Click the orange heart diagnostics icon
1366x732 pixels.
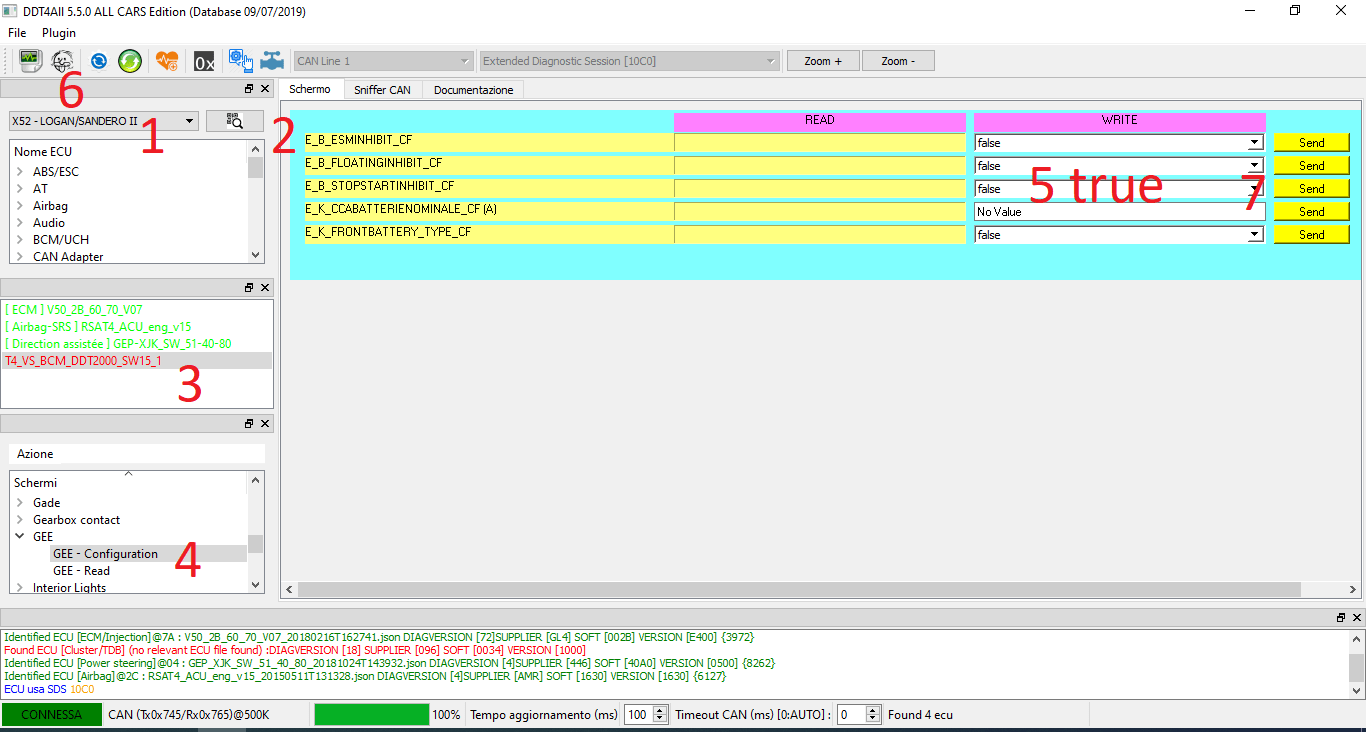click(167, 61)
